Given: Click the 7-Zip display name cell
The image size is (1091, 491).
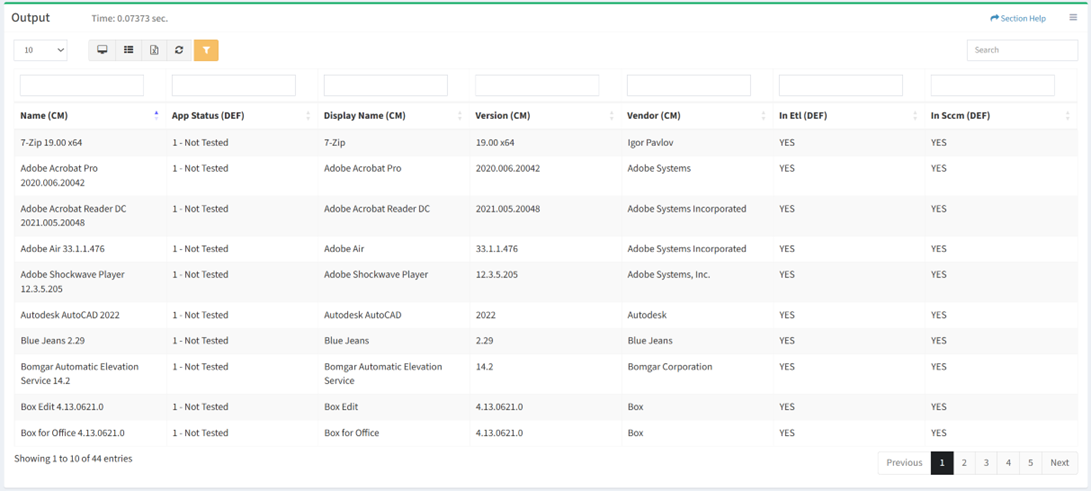Looking at the screenshot, I should (x=393, y=143).
